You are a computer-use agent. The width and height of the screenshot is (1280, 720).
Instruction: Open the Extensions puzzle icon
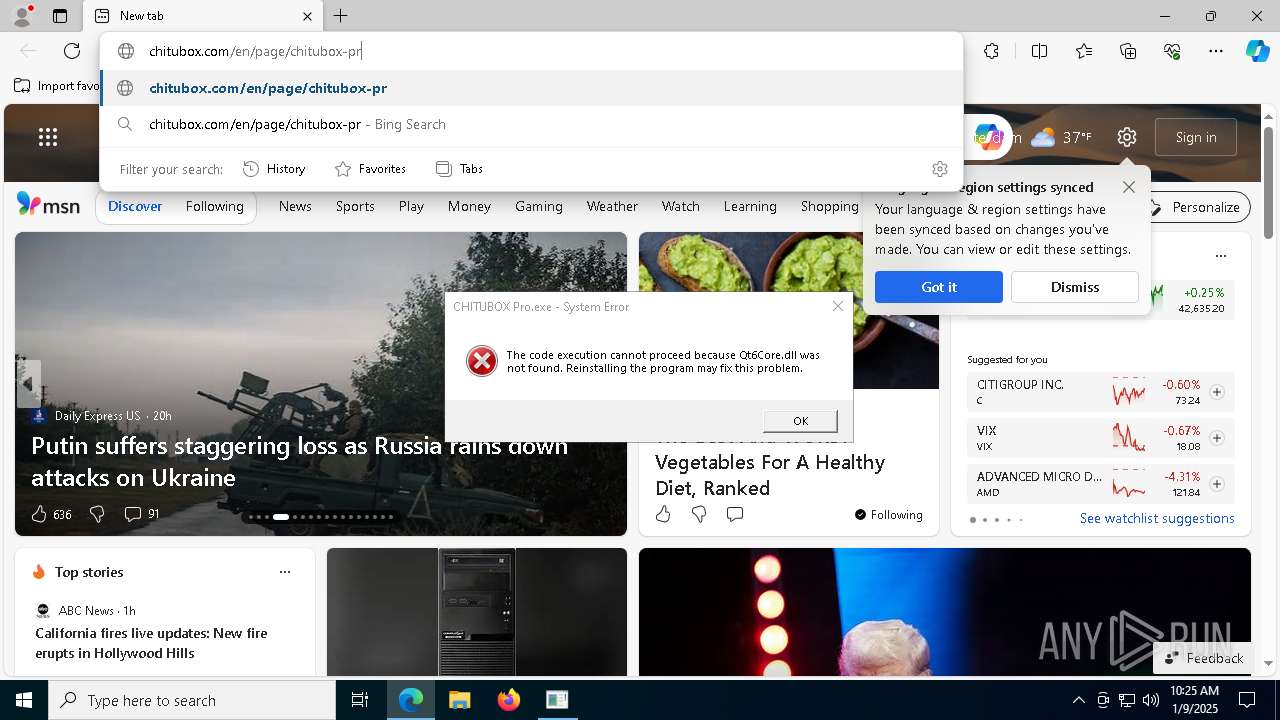point(991,51)
